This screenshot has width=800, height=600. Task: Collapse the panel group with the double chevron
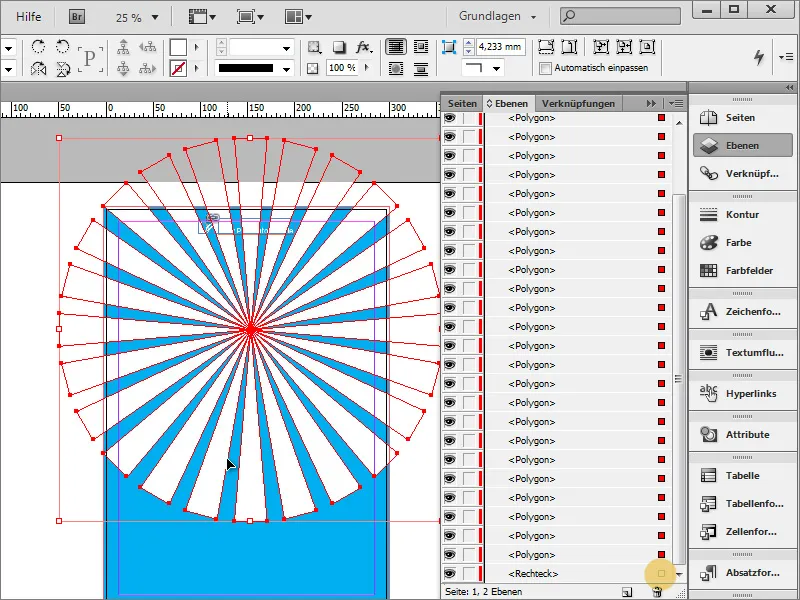[x=652, y=102]
